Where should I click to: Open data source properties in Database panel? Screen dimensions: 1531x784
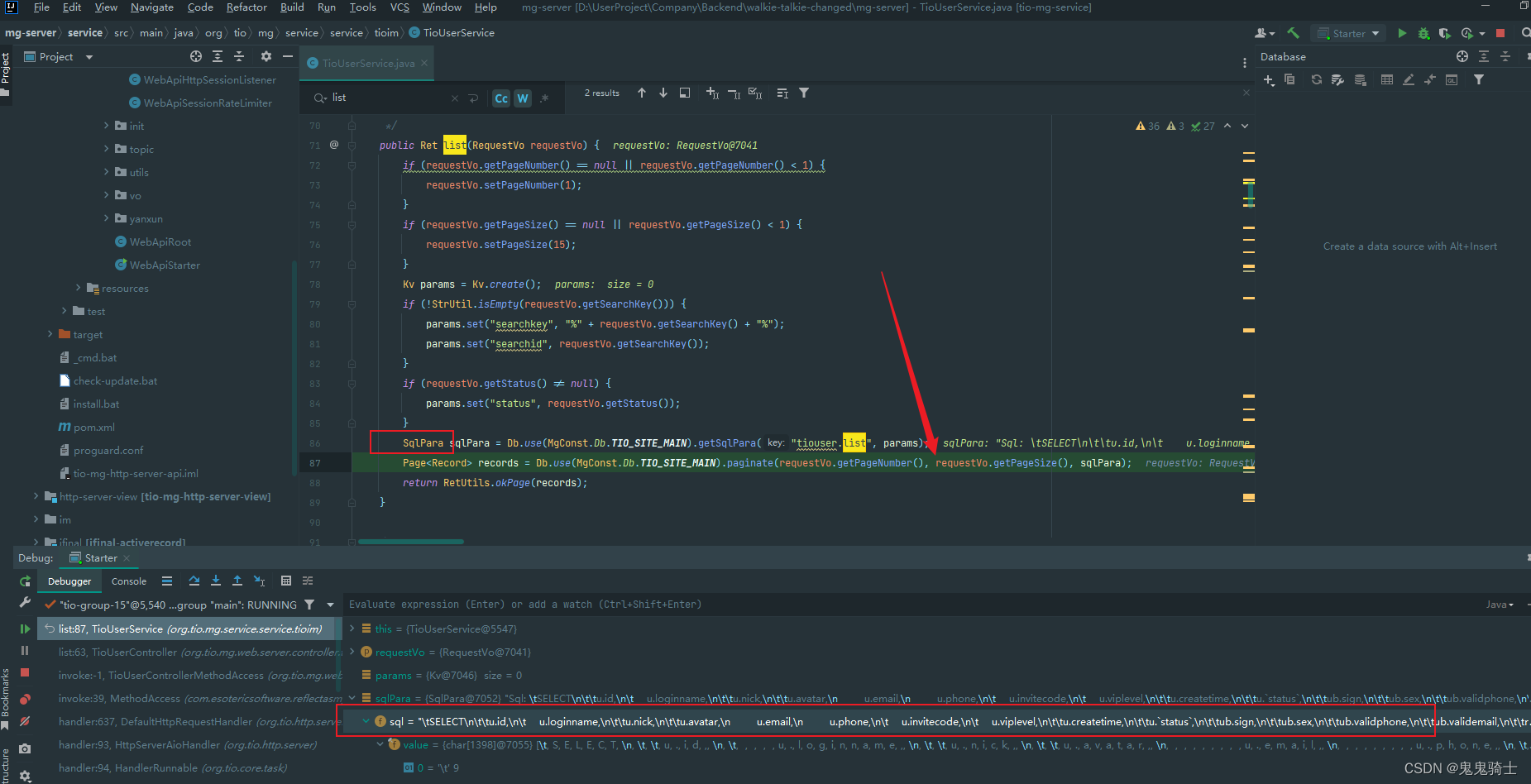(x=1337, y=79)
